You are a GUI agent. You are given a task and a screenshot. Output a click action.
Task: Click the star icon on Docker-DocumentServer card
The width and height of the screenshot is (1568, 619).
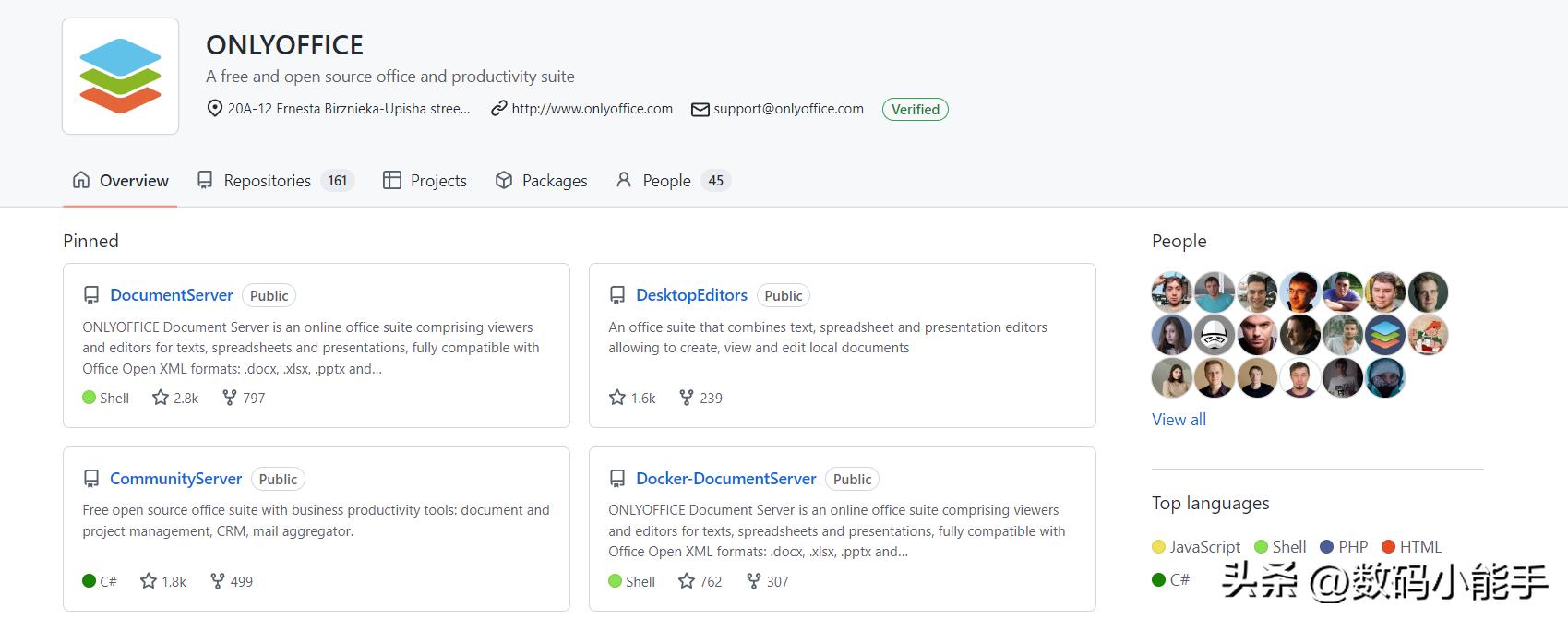[x=687, y=581]
